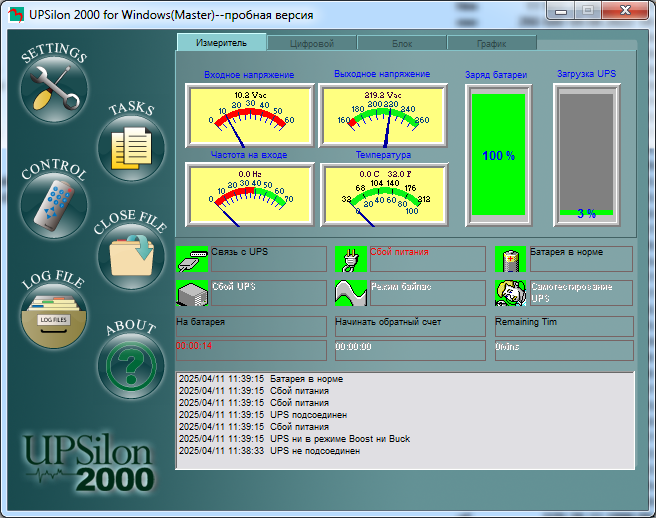The width and height of the screenshot is (656, 518).
Task: Minimize the UPSilon 2000 window
Action: click(x=561, y=10)
